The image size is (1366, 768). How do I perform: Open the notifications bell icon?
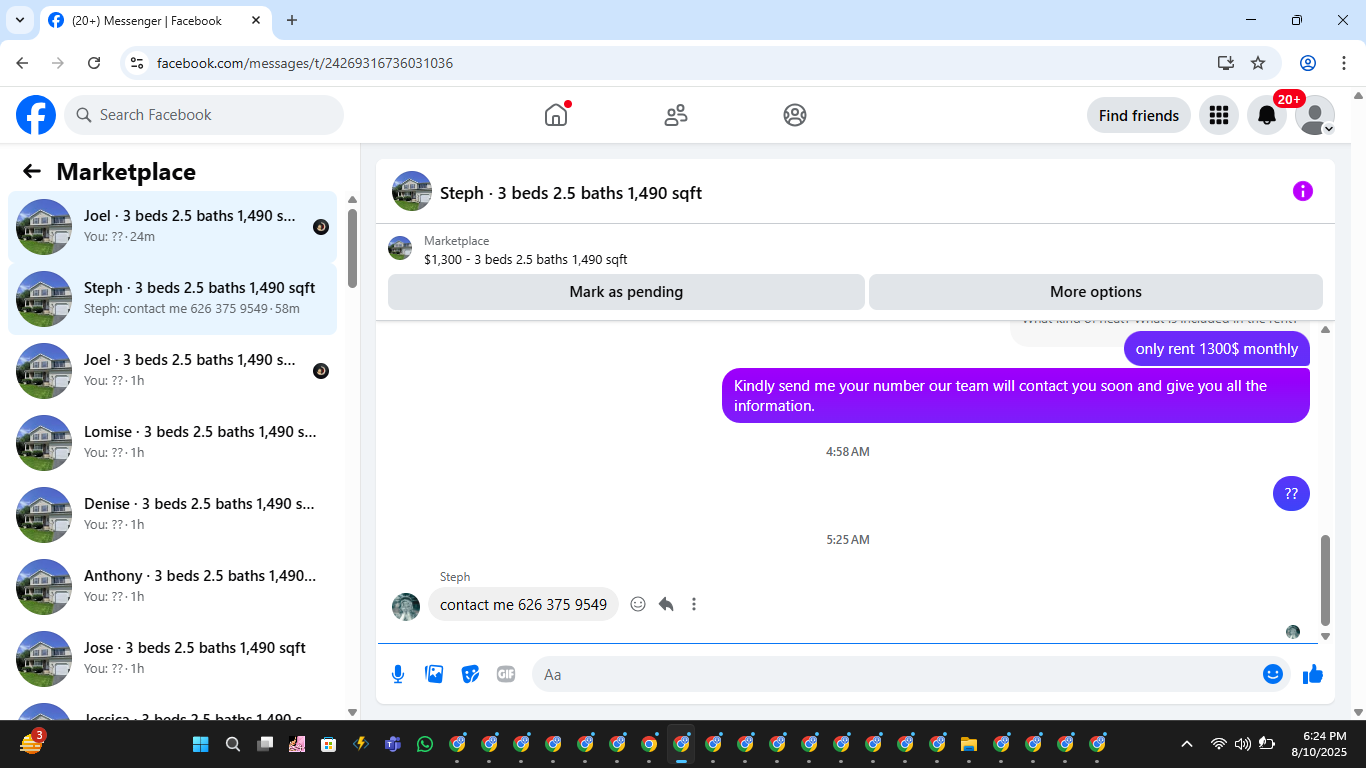point(1266,115)
